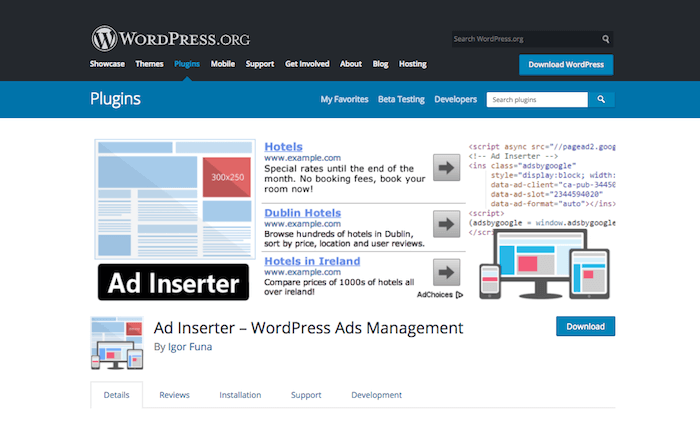Screen dimensions: 700x428
Task: Click the Hotels ad headline link
Action: point(283,147)
